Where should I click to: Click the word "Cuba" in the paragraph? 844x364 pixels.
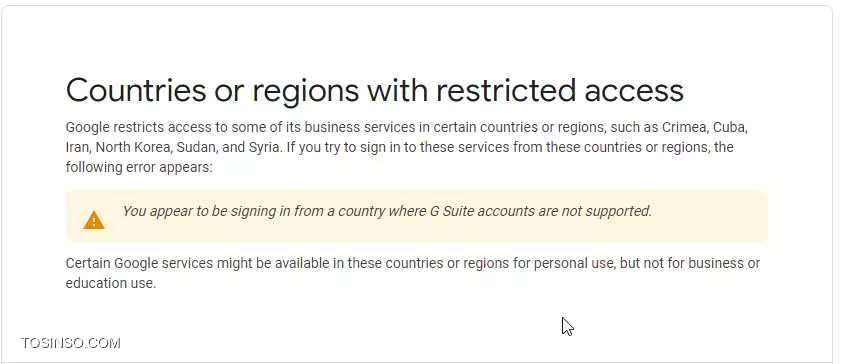tap(730, 128)
